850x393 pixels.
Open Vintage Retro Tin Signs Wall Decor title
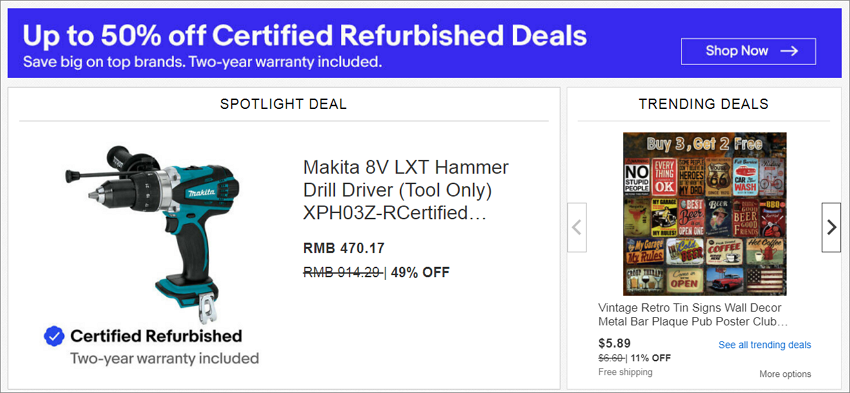tap(693, 315)
